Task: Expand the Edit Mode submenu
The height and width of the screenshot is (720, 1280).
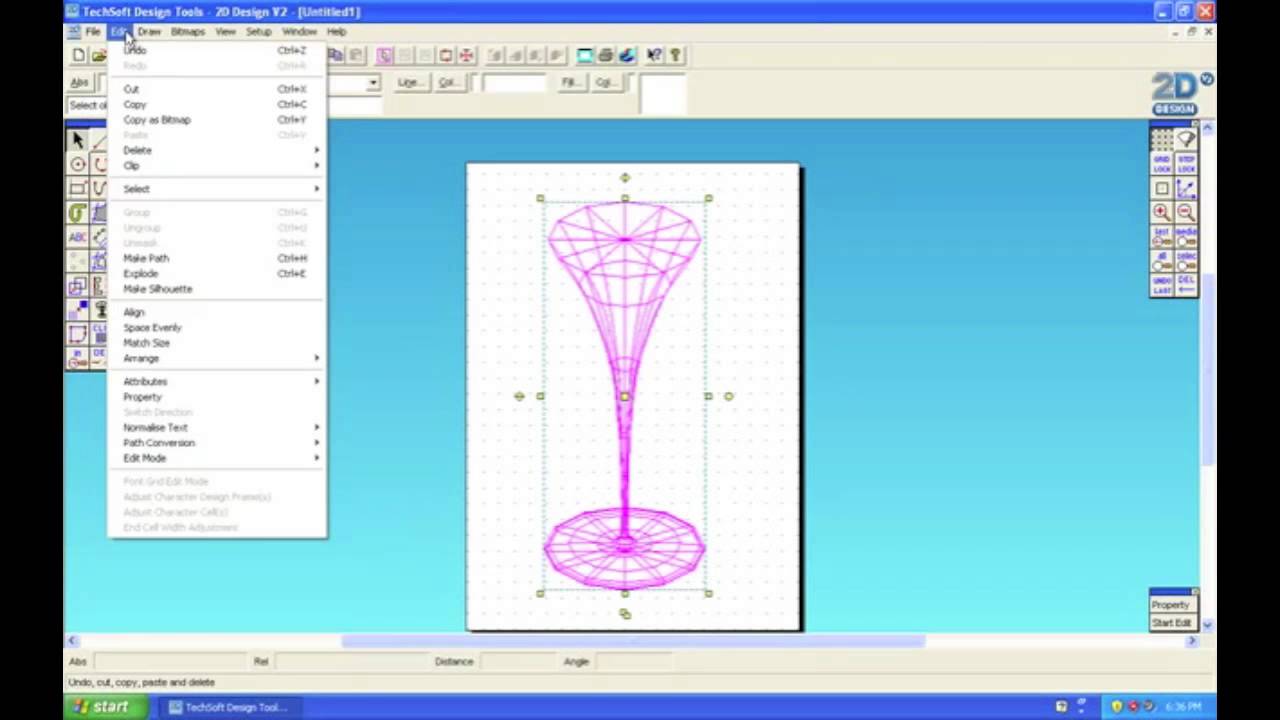Action: tap(216, 458)
